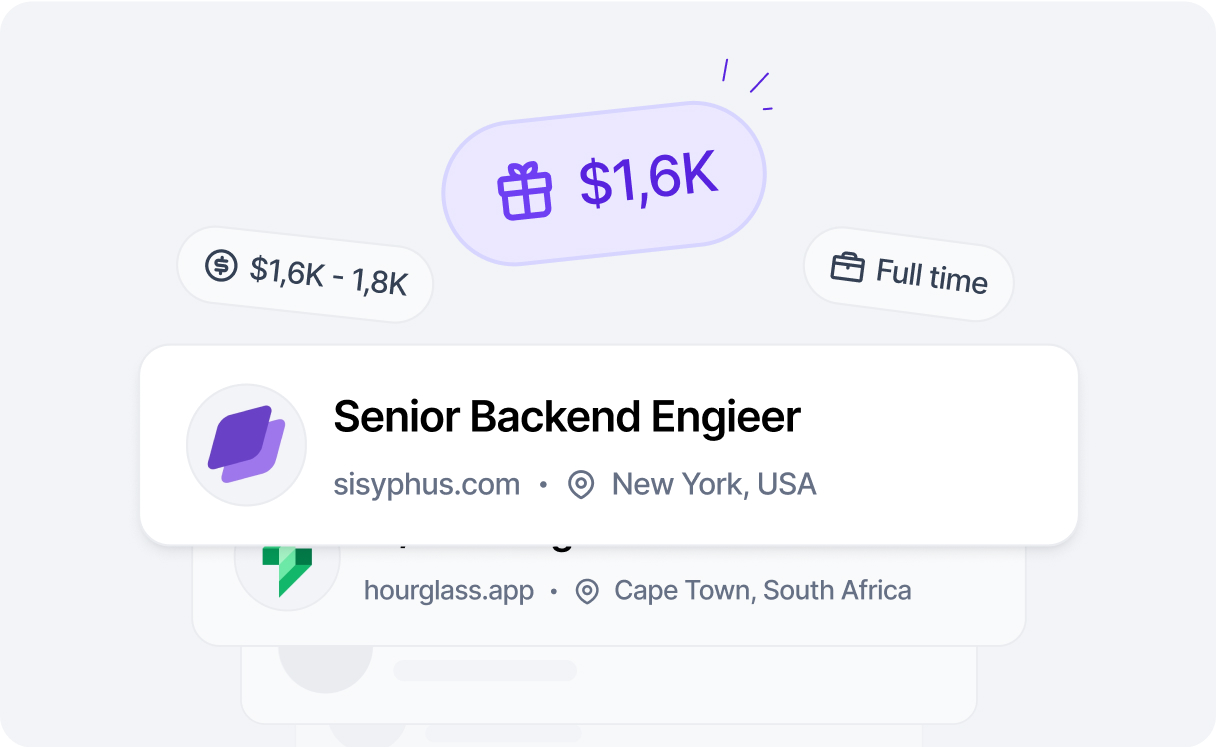
Task: Click the "New York, USA" location text
Action: click(x=714, y=485)
